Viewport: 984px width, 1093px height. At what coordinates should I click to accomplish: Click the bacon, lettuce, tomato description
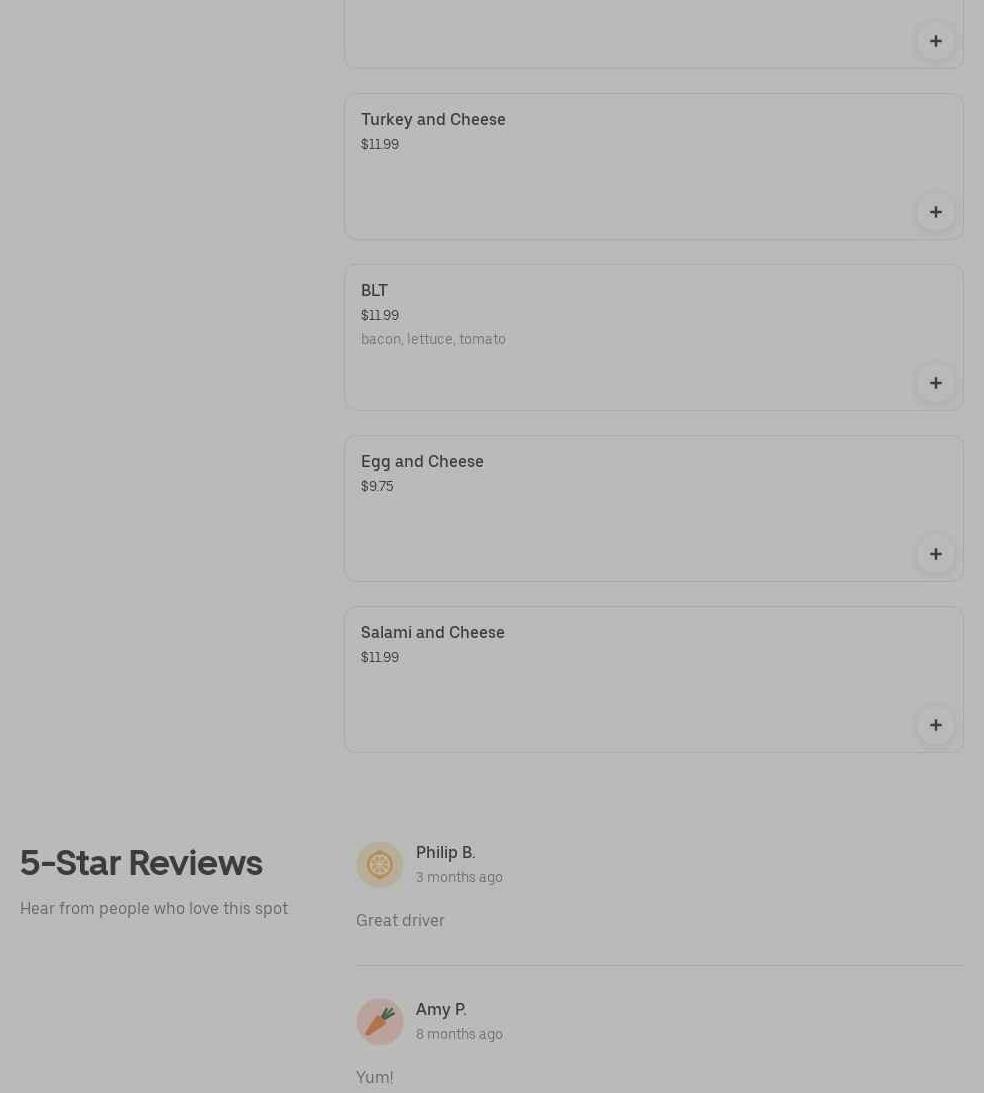pyautogui.click(x=433, y=339)
